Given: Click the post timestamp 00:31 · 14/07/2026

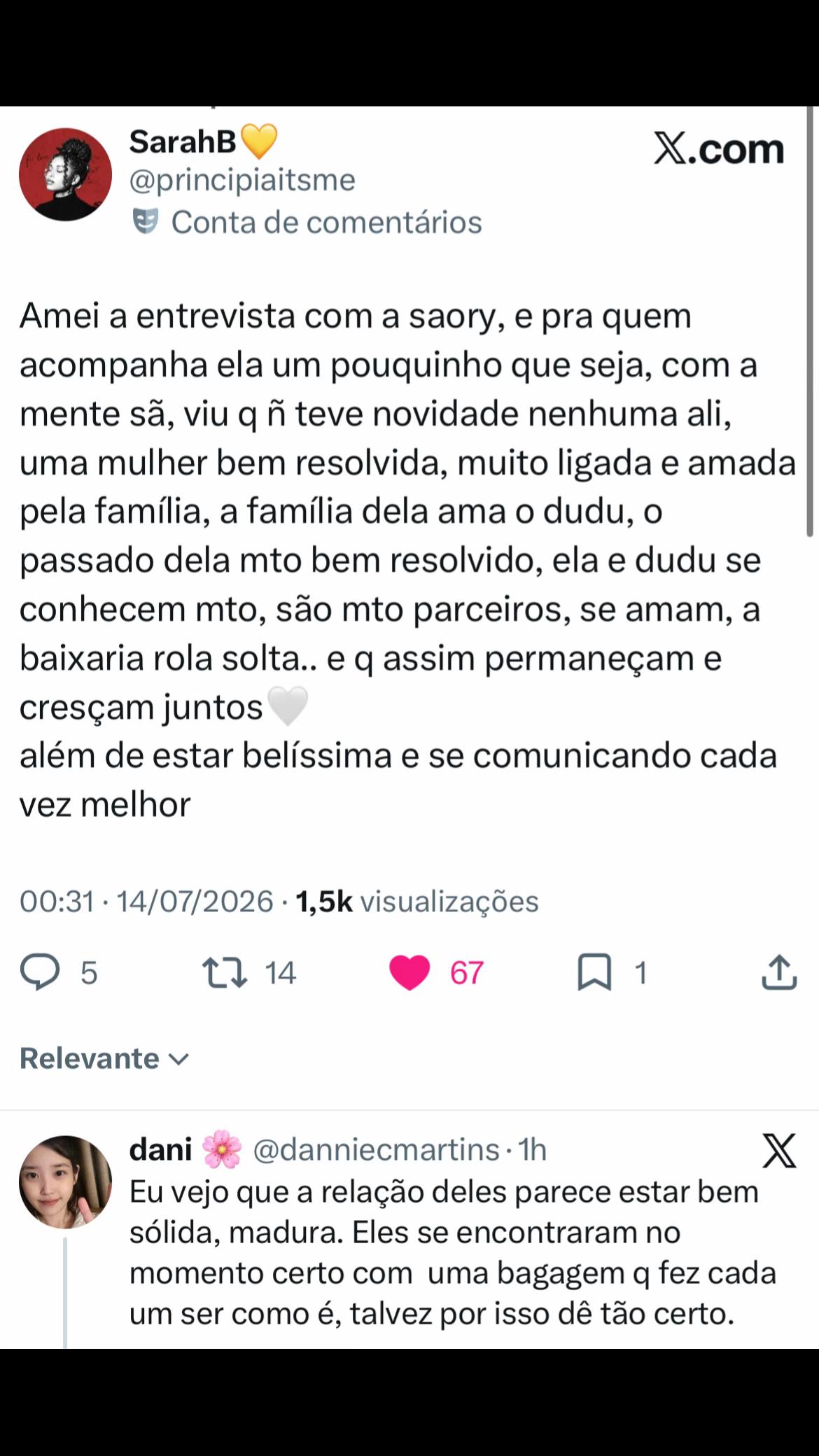Looking at the screenshot, I should point(146,901).
